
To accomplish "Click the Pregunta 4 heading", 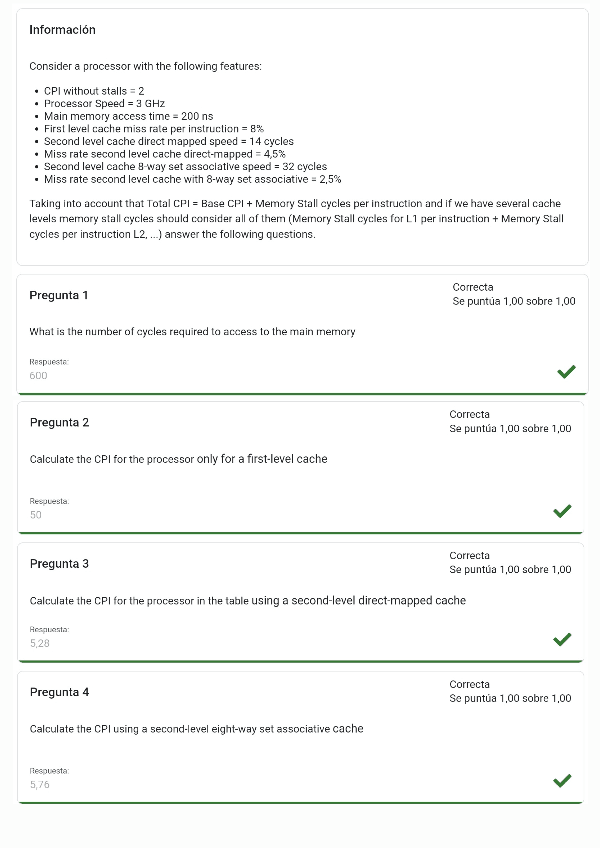I will coord(59,692).
